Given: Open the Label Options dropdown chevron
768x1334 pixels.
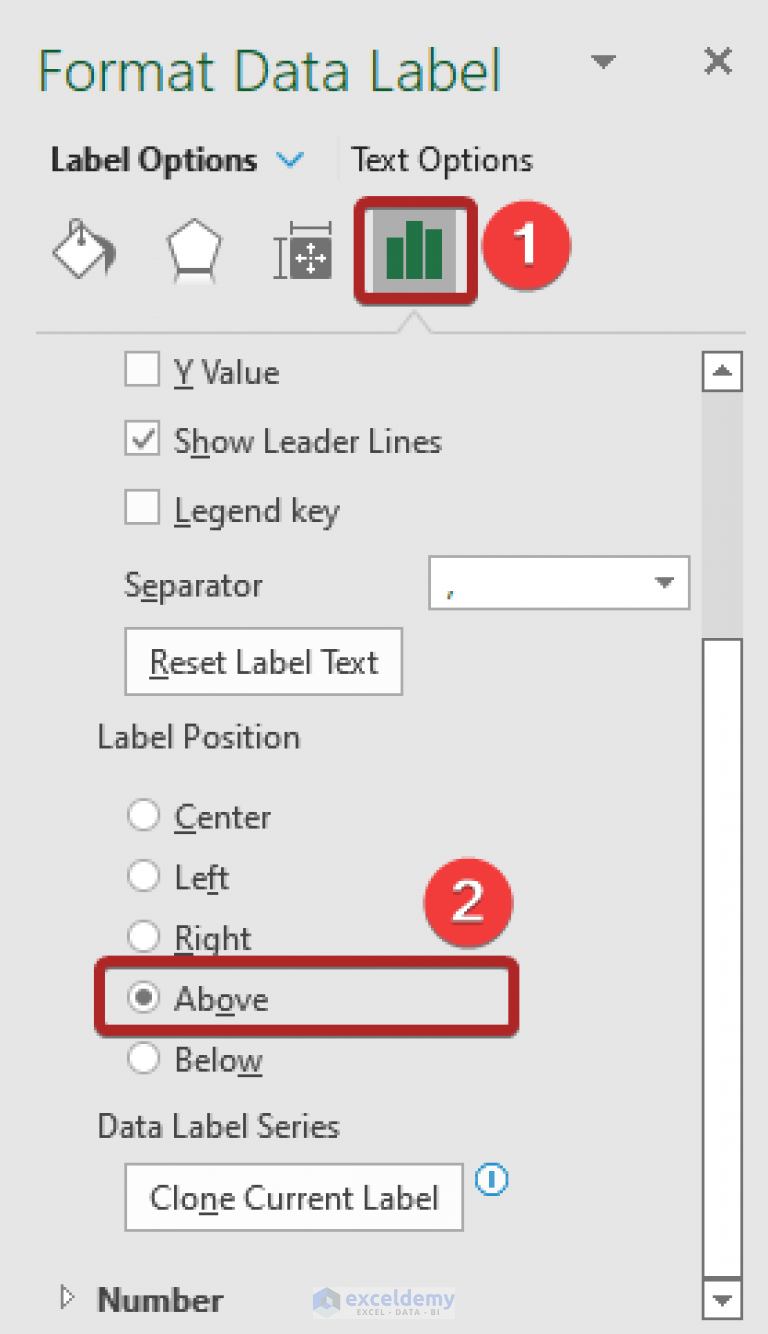Looking at the screenshot, I should coord(291,159).
